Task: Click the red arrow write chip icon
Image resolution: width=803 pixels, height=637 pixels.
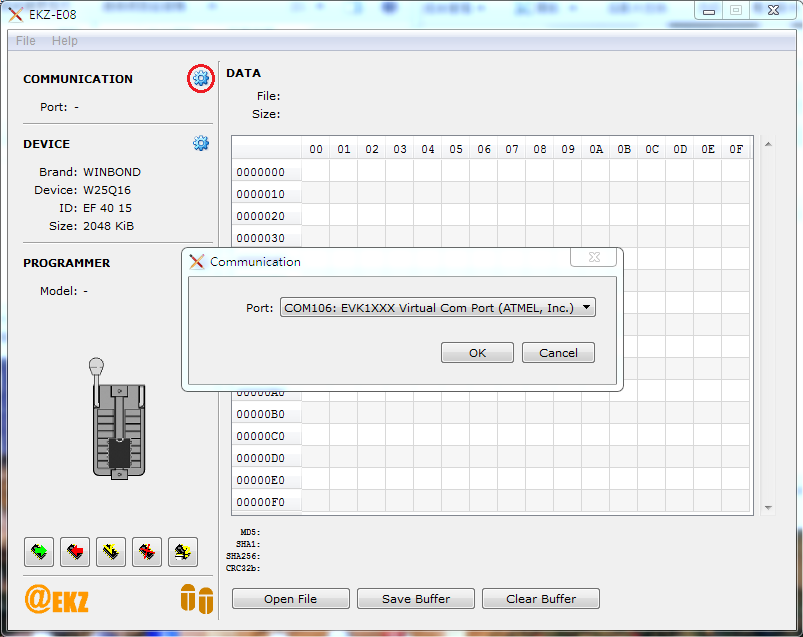Action: (x=75, y=551)
